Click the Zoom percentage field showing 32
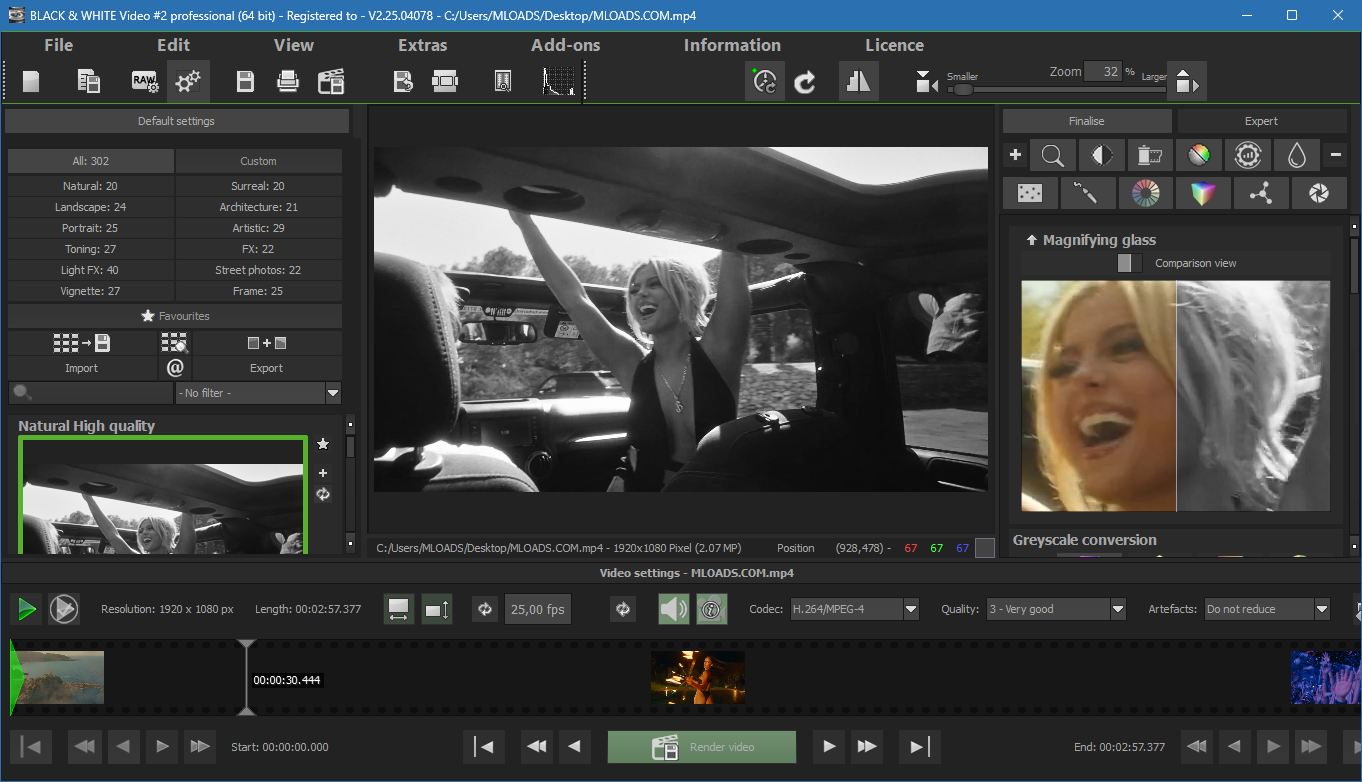Screen dimensions: 1362x782 1103,72
